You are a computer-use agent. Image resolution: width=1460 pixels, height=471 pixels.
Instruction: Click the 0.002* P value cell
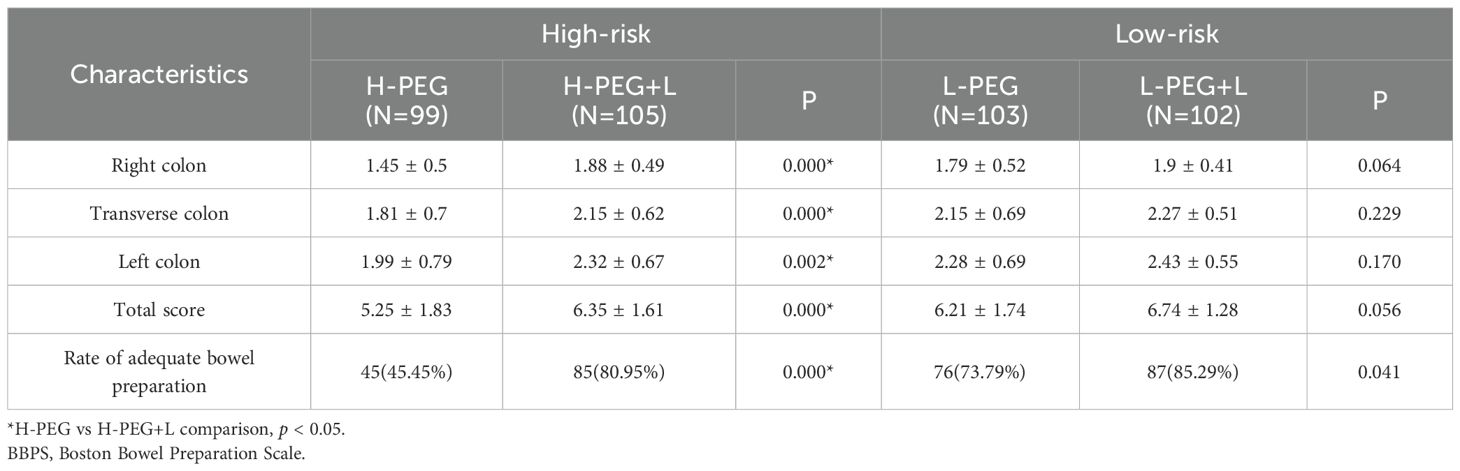[x=808, y=262]
